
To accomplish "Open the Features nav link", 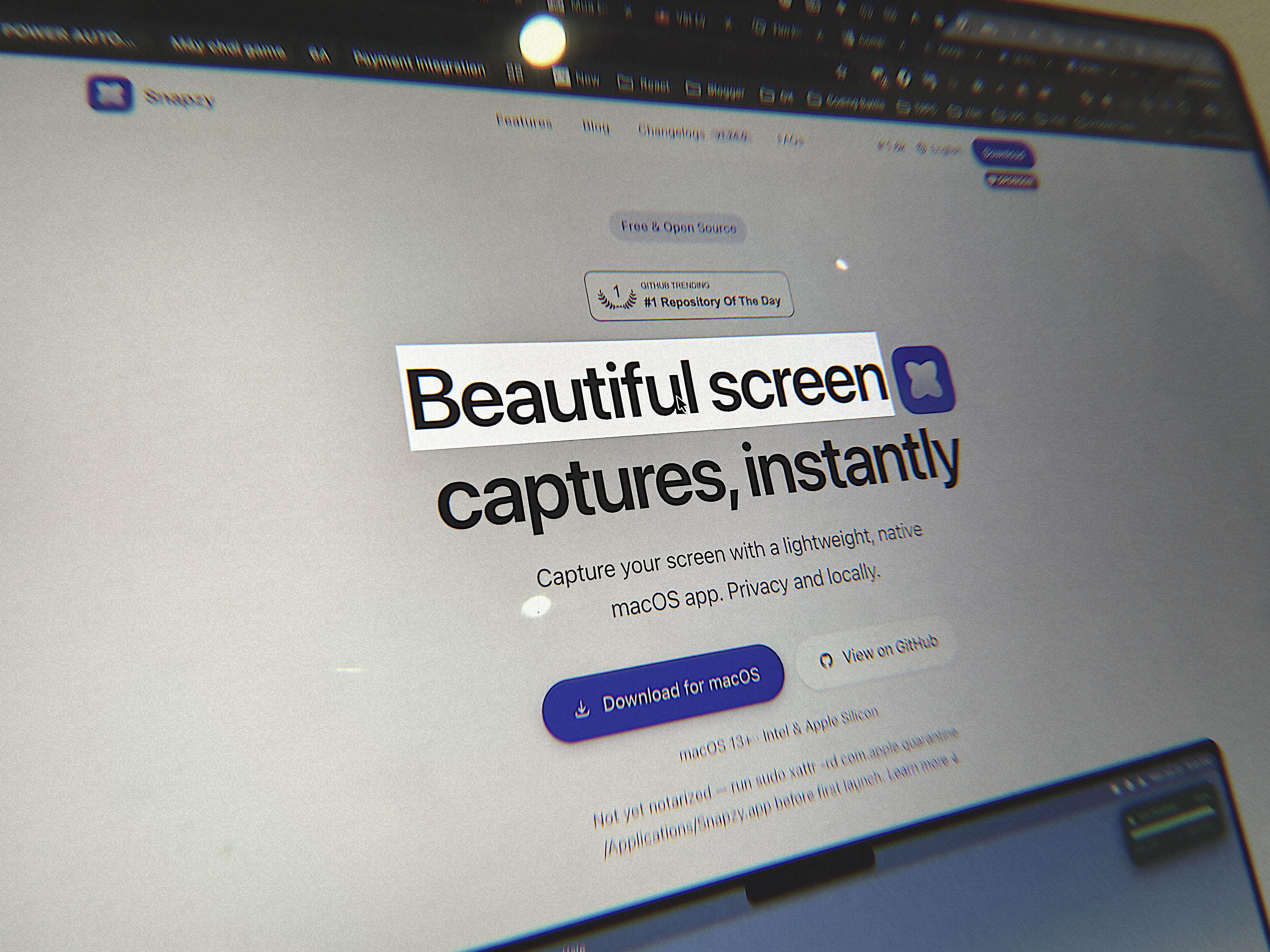I will coord(523,121).
